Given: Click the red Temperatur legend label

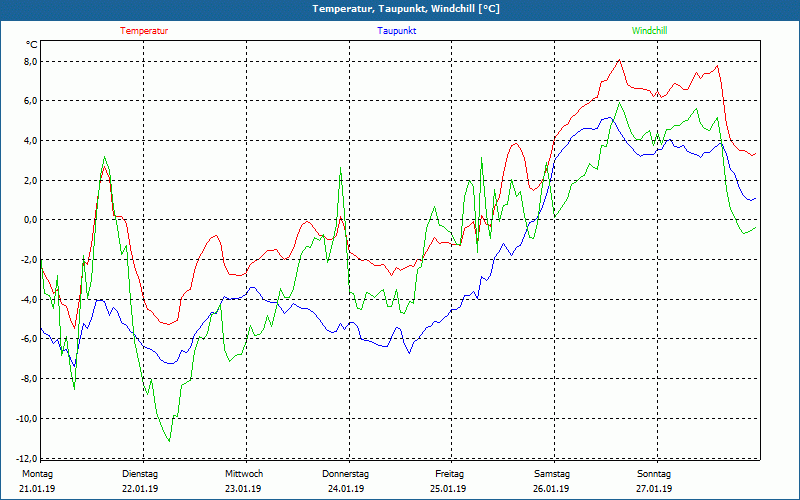Looking at the screenshot, I should coord(144,31).
